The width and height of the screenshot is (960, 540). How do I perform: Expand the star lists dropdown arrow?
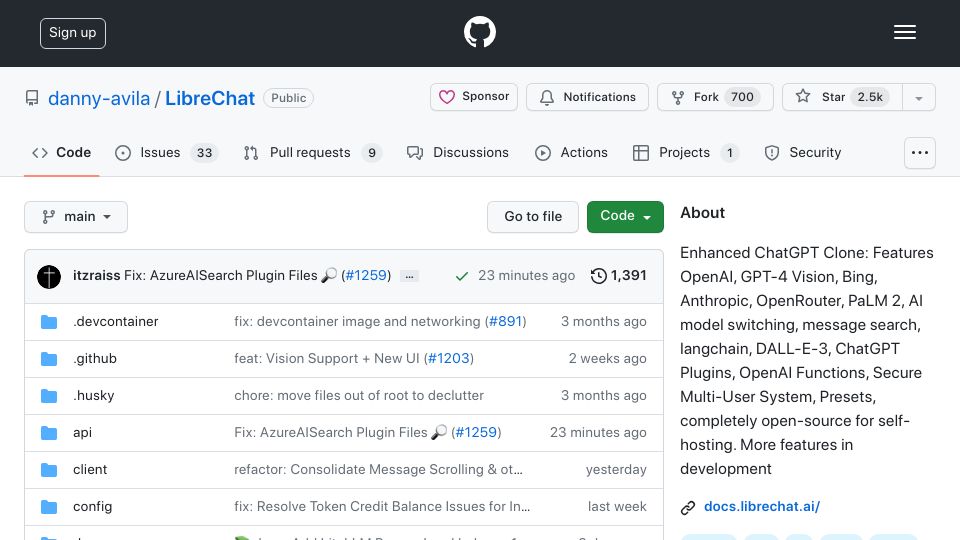coord(918,97)
